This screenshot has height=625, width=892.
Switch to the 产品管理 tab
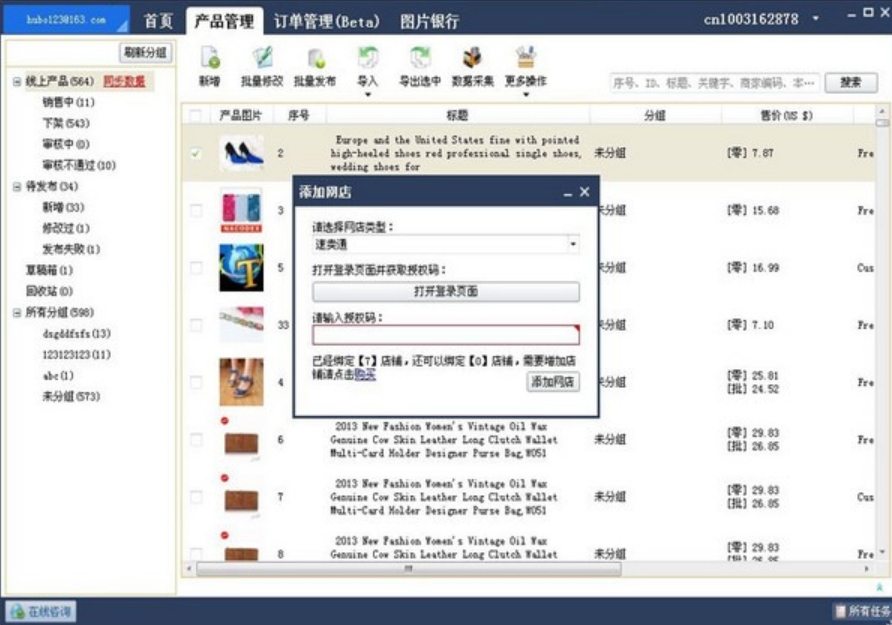click(224, 21)
